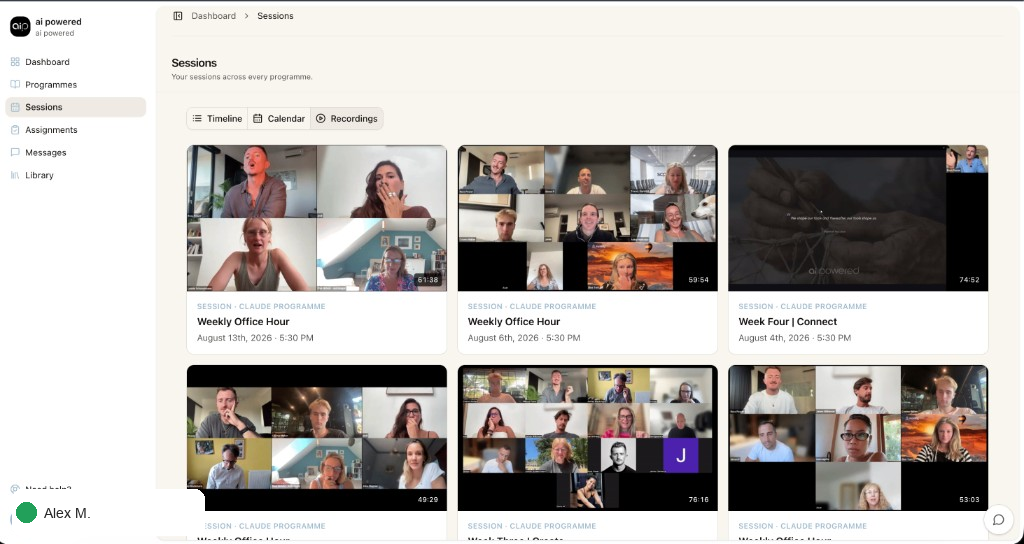
Task: Open the chat bubble button
Action: click(998, 520)
